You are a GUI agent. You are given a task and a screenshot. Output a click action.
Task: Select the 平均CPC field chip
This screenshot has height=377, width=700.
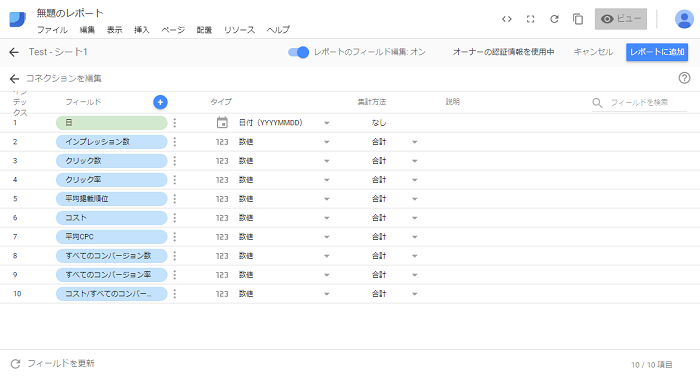pos(112,237)
